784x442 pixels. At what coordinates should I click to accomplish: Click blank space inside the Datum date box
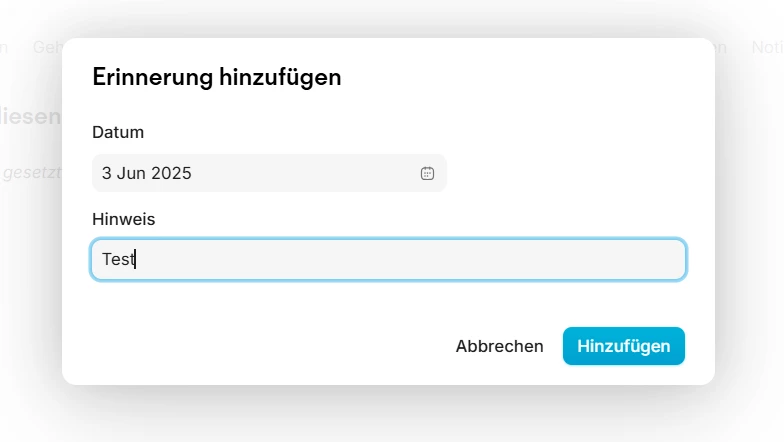coord(300,173)
